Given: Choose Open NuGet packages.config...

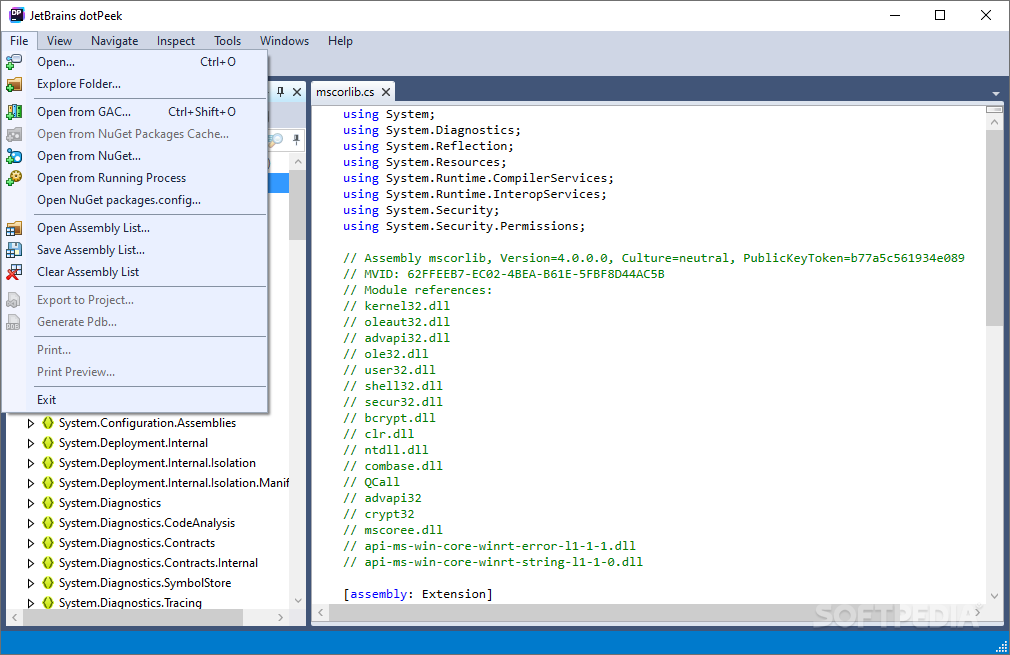Looking at the screenshot, I should 136,200.
